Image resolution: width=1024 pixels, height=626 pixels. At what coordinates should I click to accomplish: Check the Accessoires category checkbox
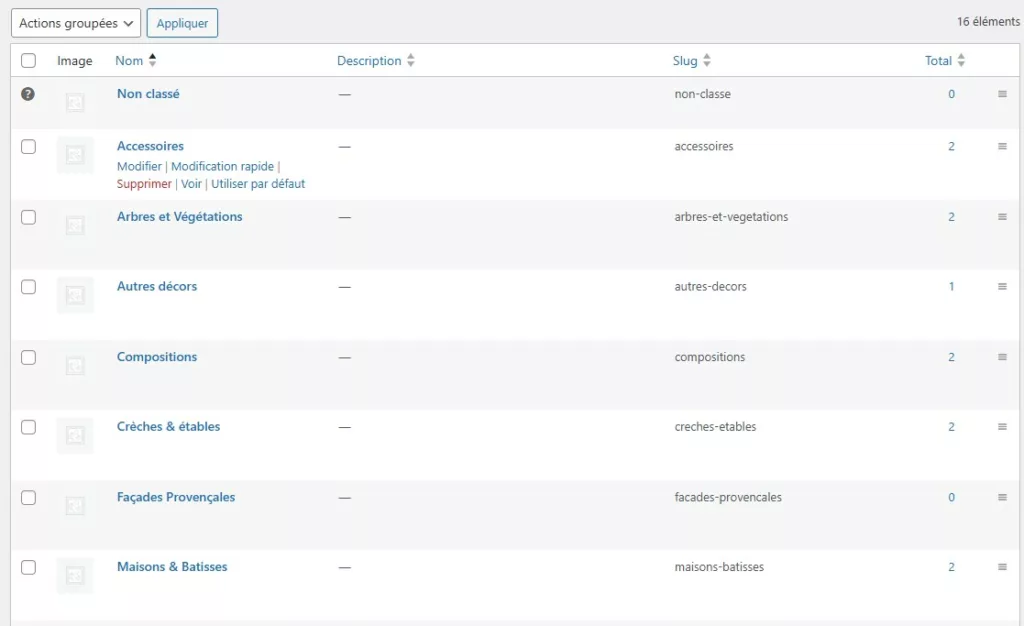(28, 147)
